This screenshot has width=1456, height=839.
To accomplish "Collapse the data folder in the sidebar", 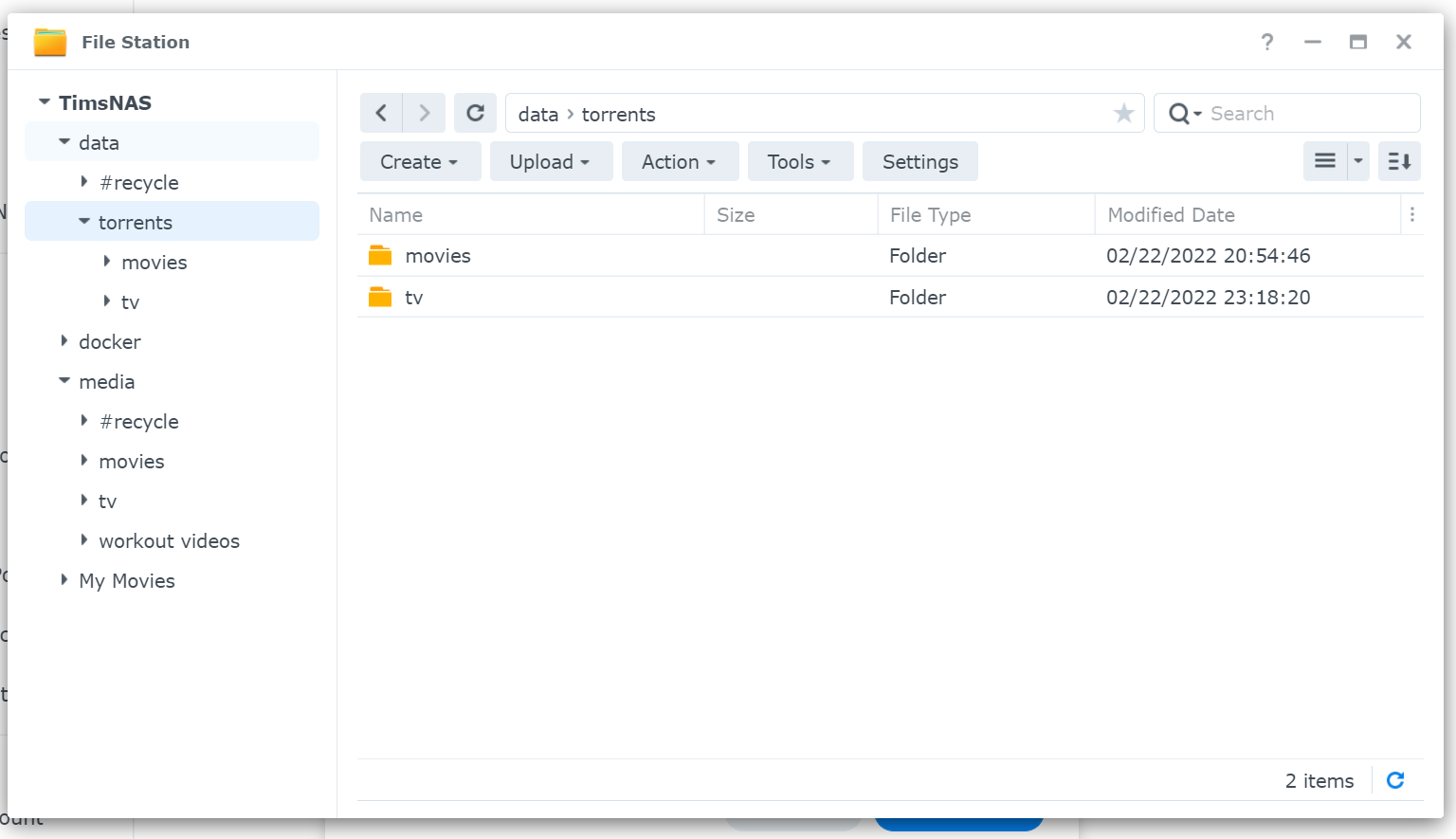I will point(64,142).
